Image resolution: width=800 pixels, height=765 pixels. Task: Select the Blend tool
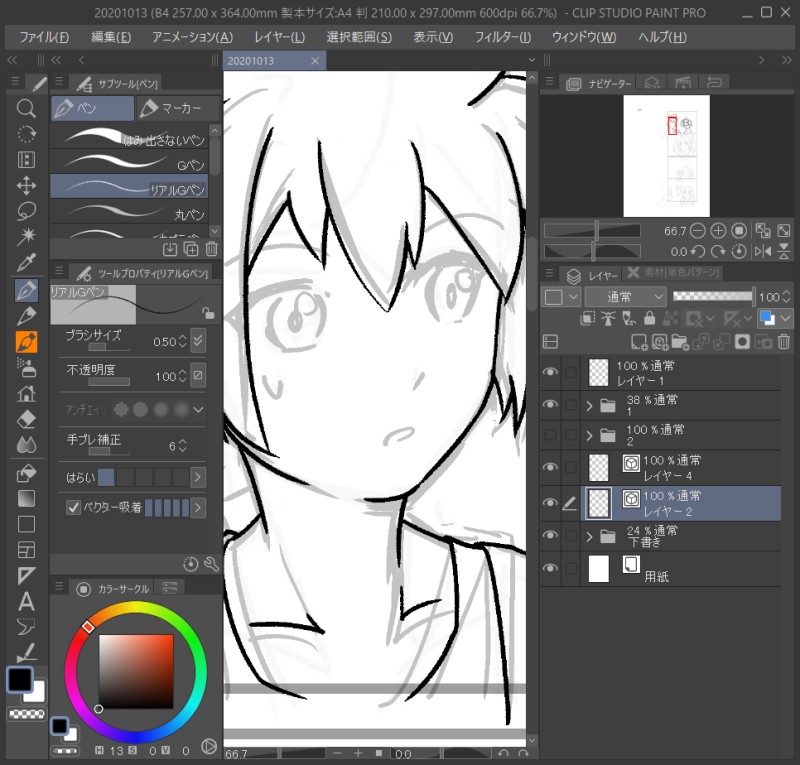click(x=26, y=445)
